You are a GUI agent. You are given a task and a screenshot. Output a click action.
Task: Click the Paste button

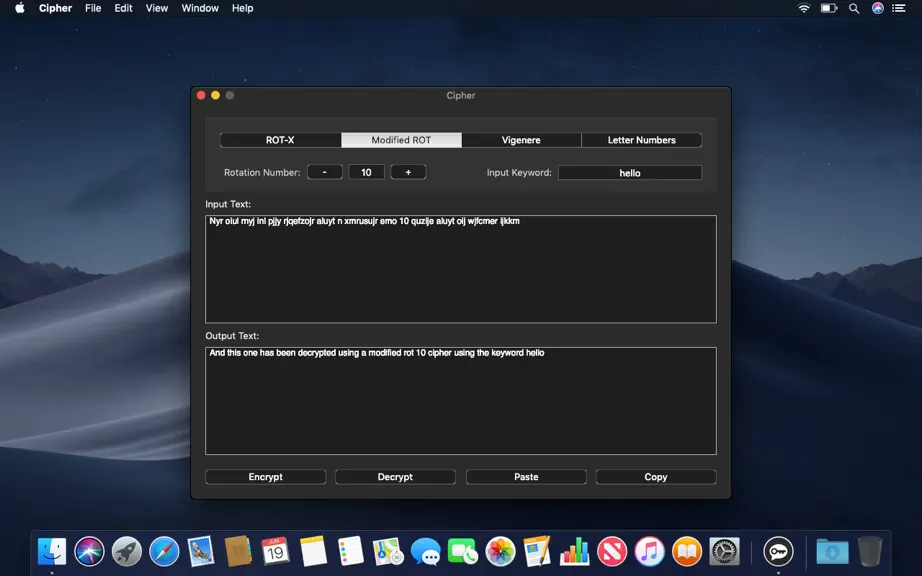coord(526,477)
